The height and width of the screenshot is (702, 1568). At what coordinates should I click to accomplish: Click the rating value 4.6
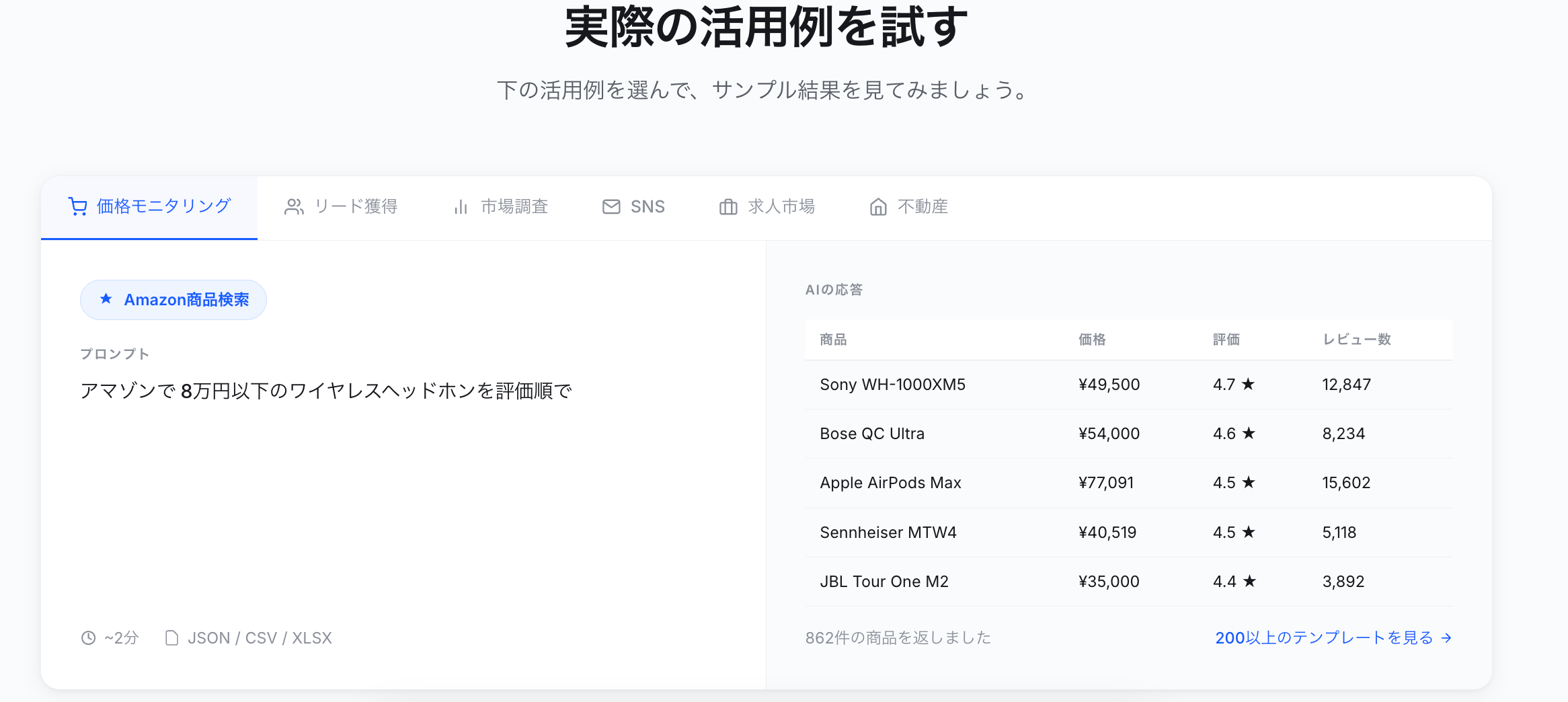click(x=1224, y=434)
